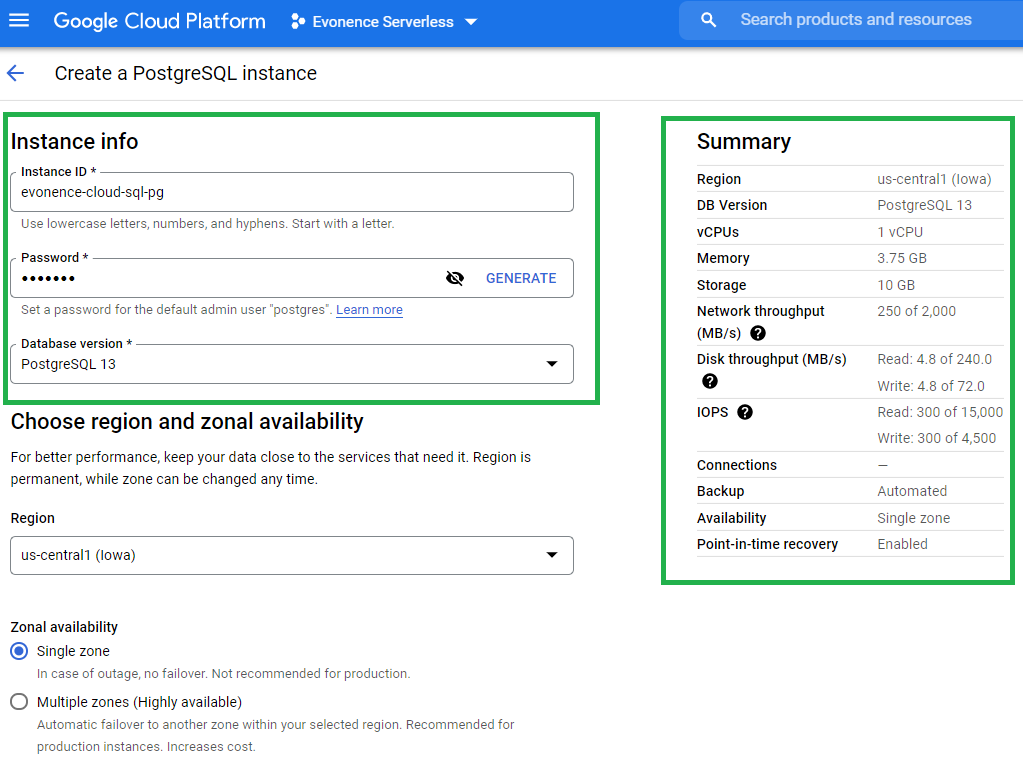Click the Password input field
The height and width of the screenshot is (757, 1023).
pyautogui.click(x=200, y=277)
